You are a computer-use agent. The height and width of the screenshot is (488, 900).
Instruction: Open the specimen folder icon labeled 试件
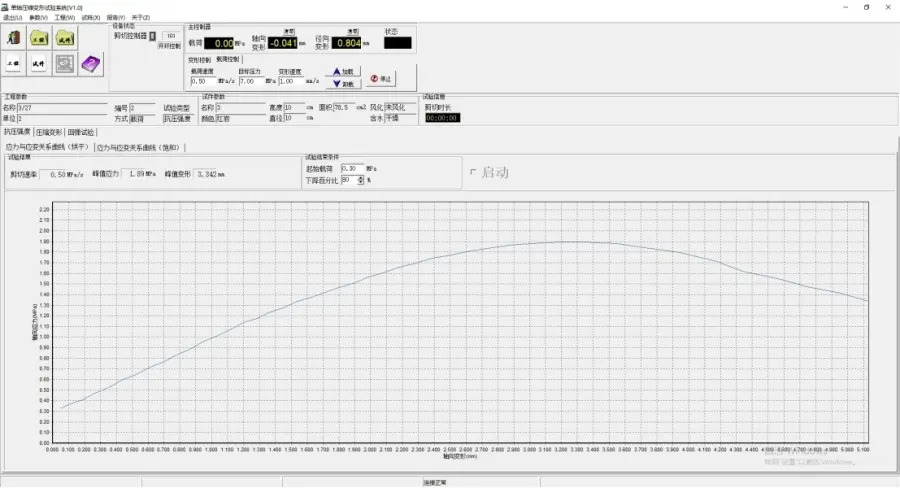(x=65, y=38)
